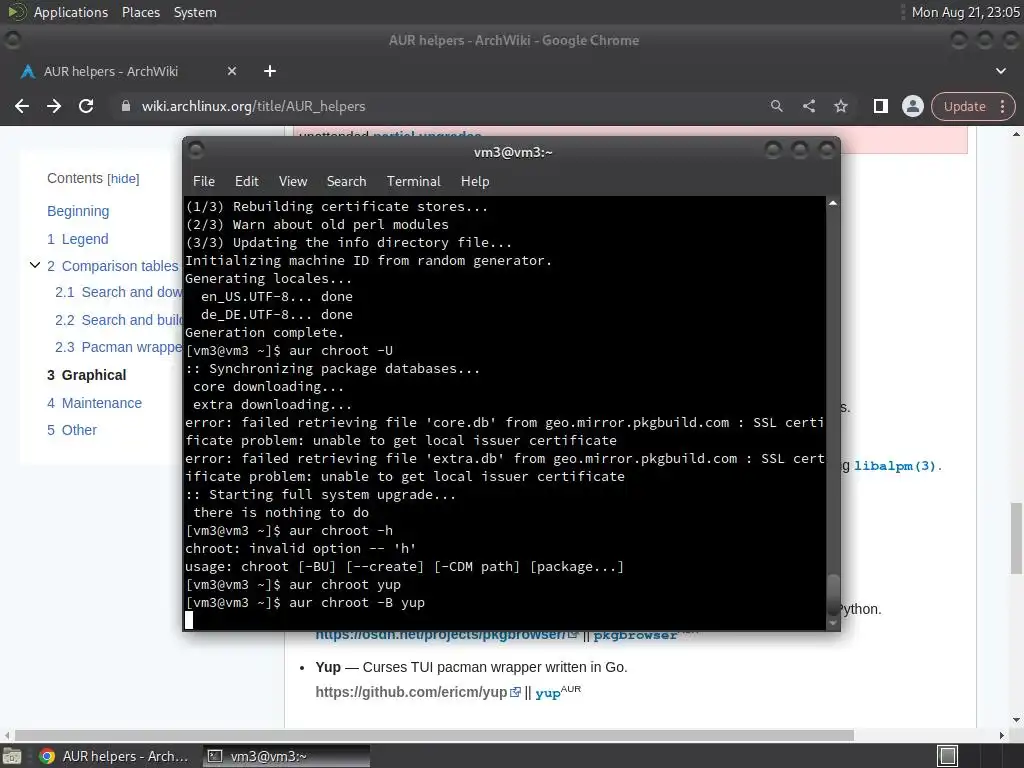Click the Update button in Chrome
Image resolution: width=1024 pixels, height=768 pixels.
[965, 106]
